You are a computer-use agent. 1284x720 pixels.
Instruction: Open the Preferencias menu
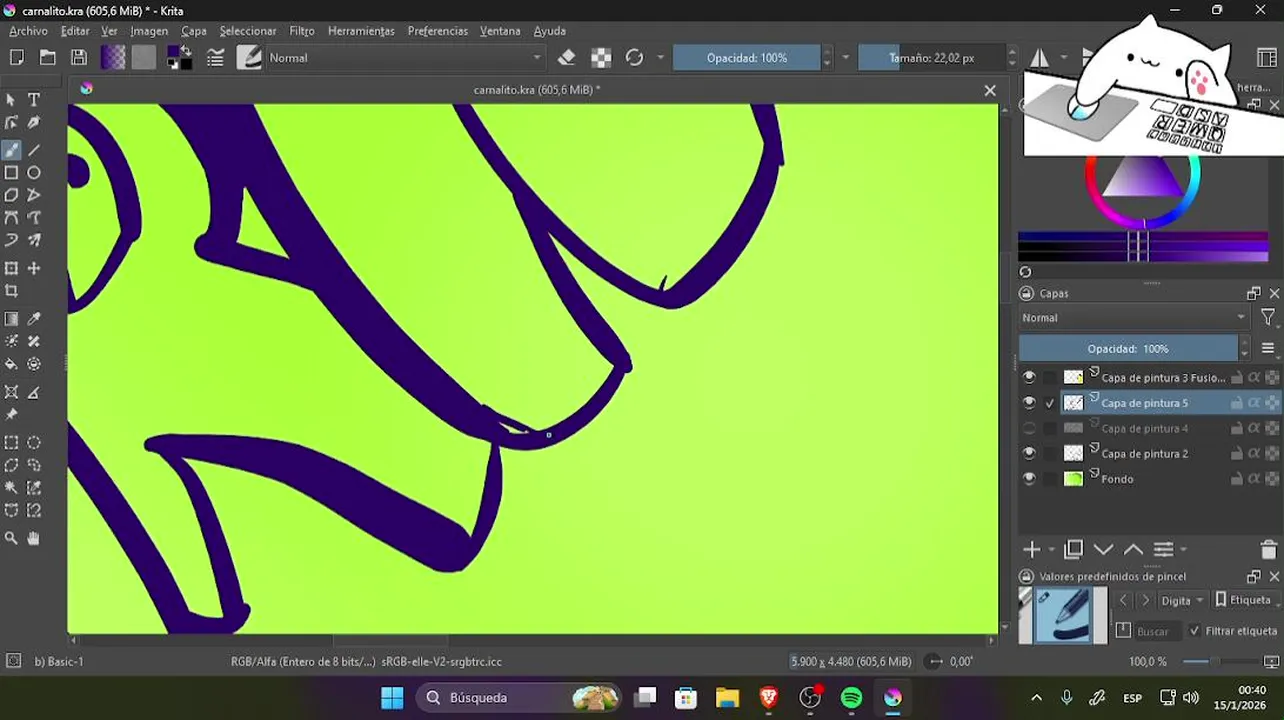pyautogui.click(x=438, y=31)
